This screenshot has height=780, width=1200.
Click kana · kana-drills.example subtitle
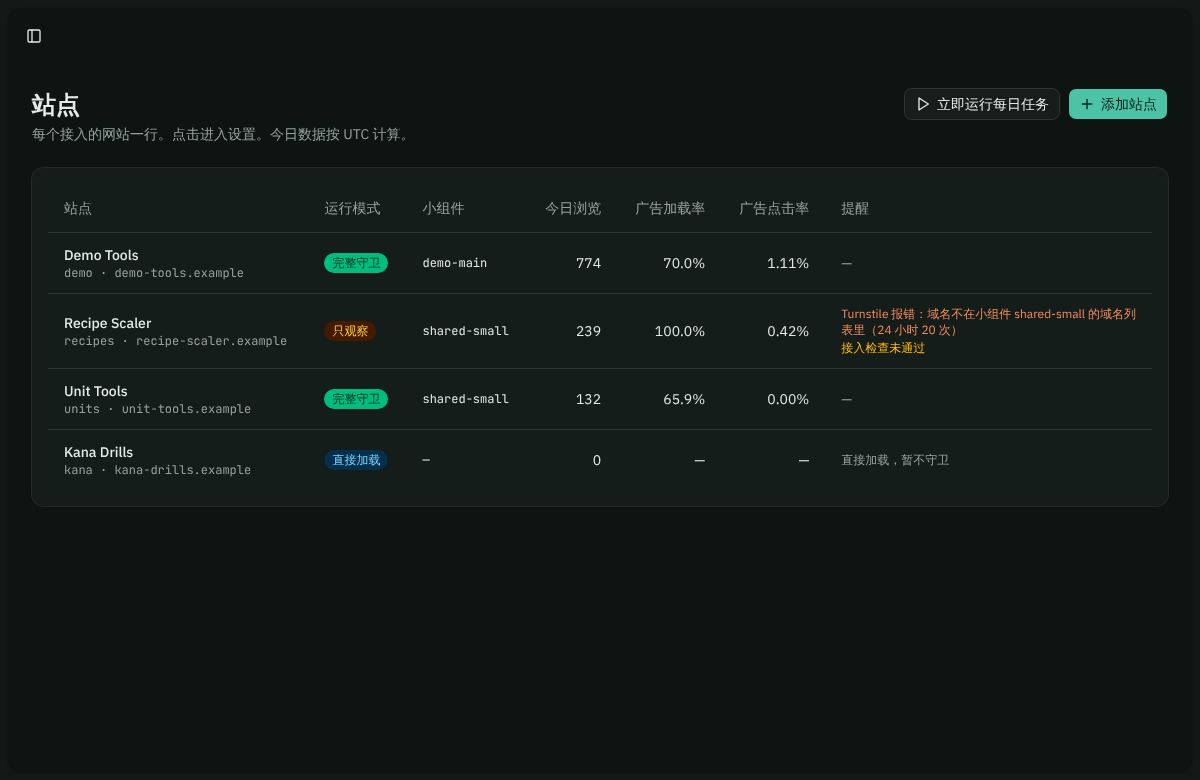[x=157, y=470]
